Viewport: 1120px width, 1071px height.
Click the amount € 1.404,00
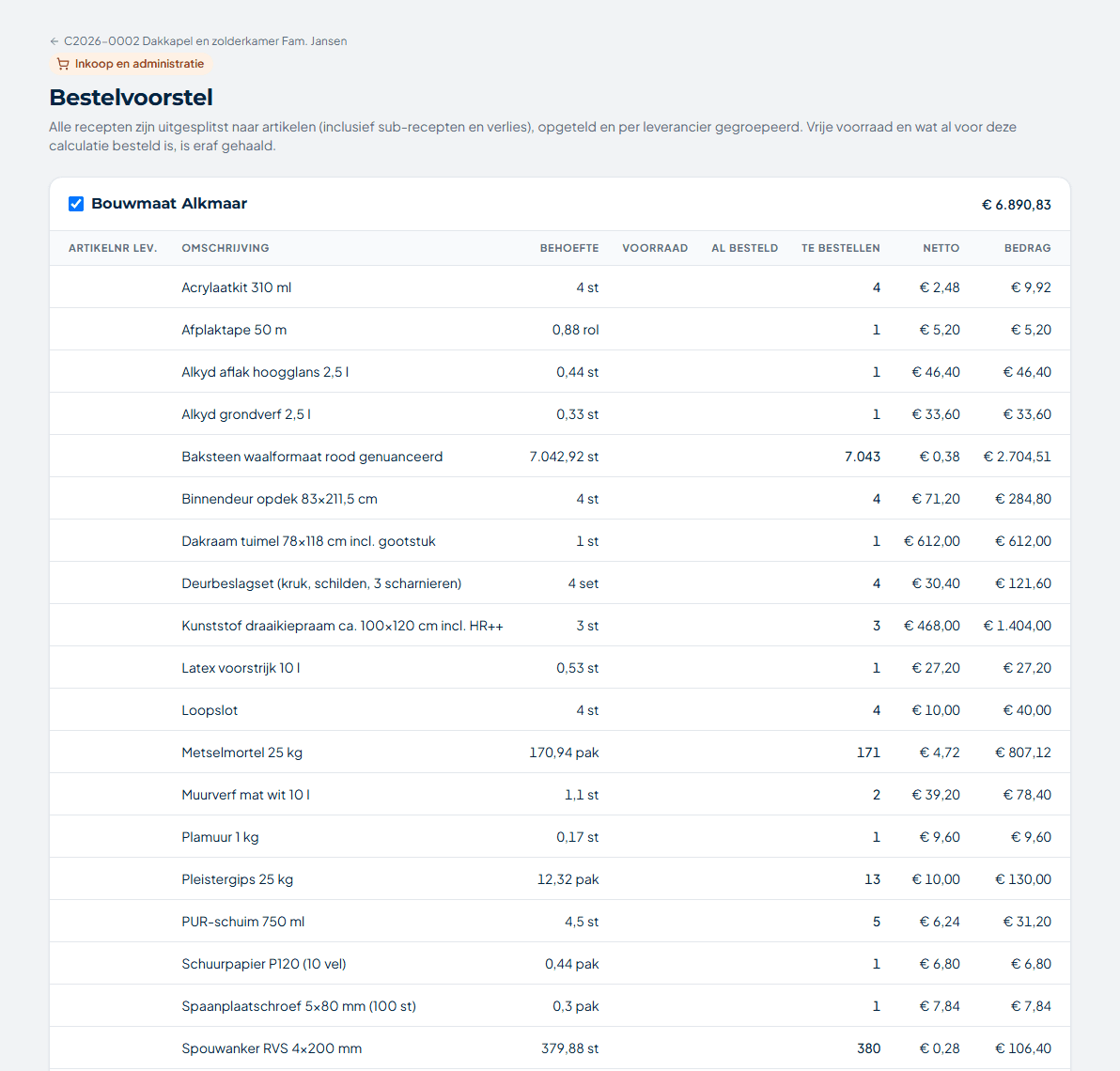1018,626
